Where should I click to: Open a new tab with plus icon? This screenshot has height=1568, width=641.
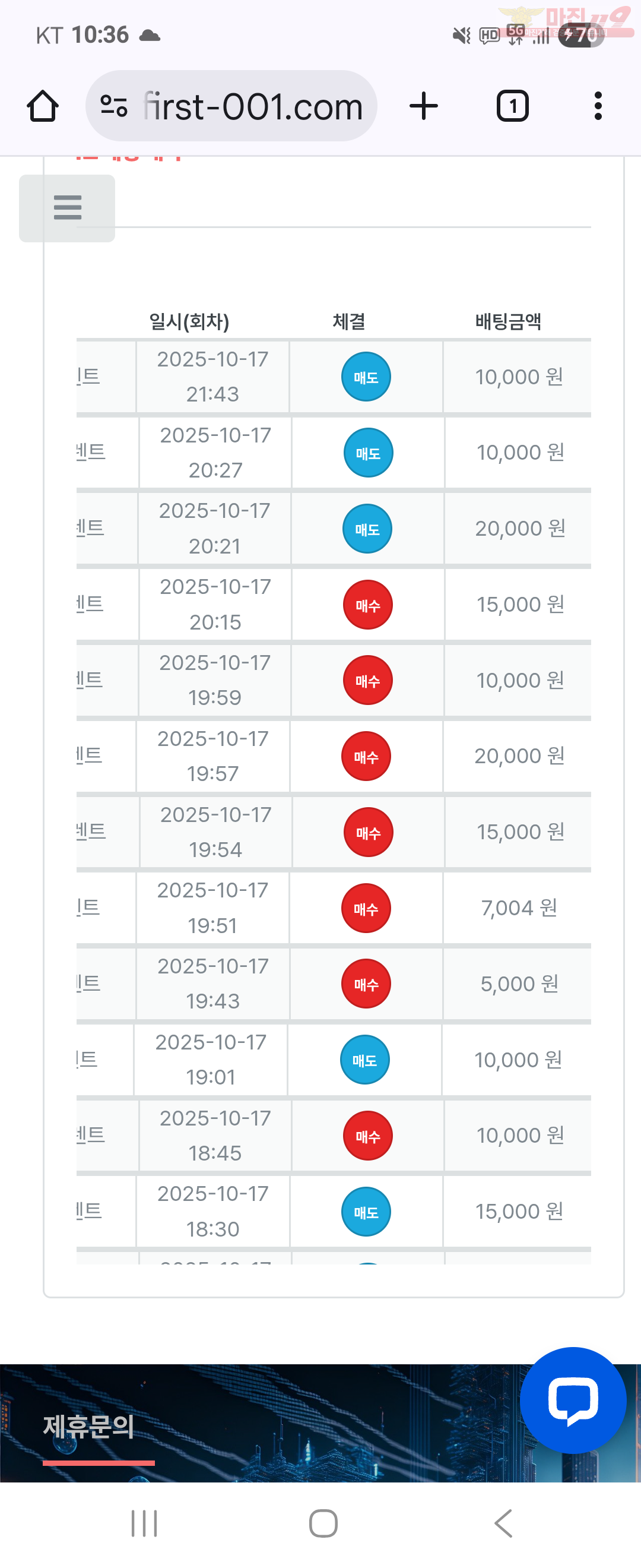coord(423,106)
